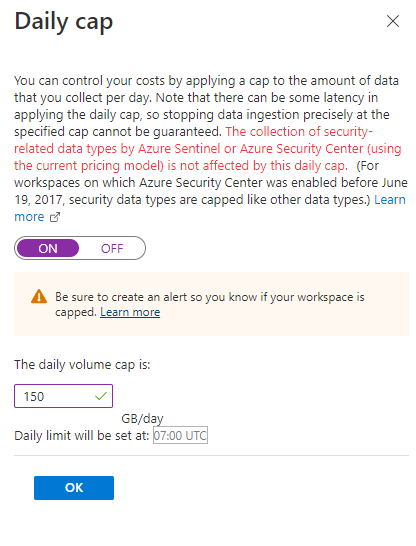Click the 'Daily cap' panel title
The image size is (416, 546).
64,22
